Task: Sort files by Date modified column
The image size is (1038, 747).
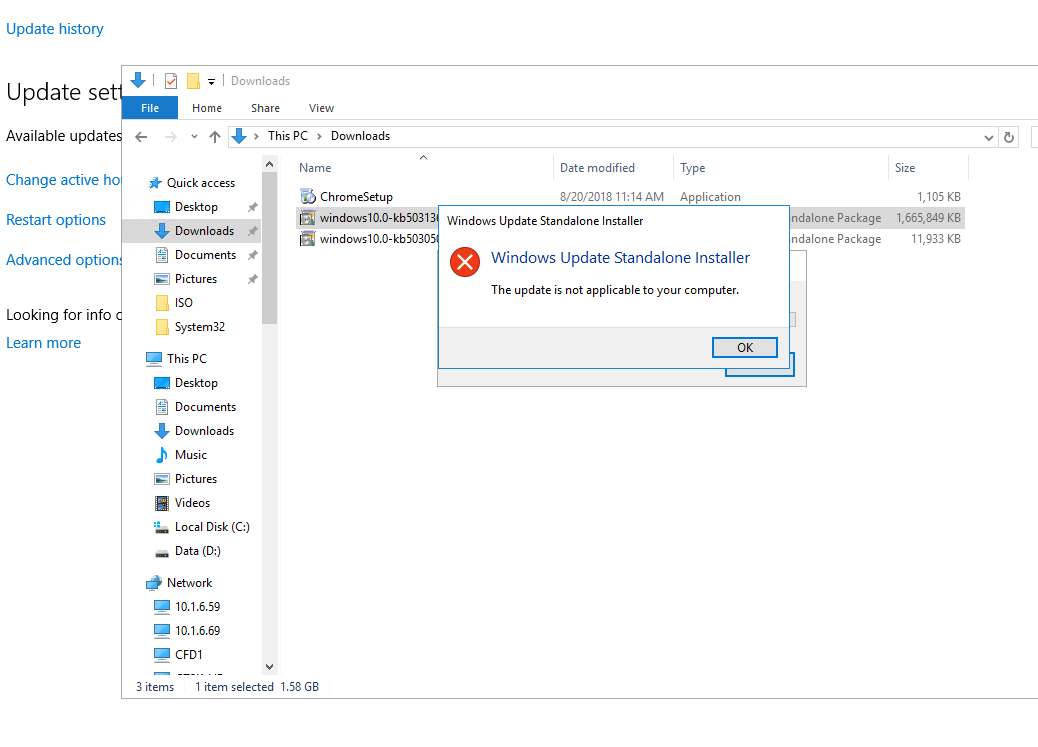Action: (597, 168)
